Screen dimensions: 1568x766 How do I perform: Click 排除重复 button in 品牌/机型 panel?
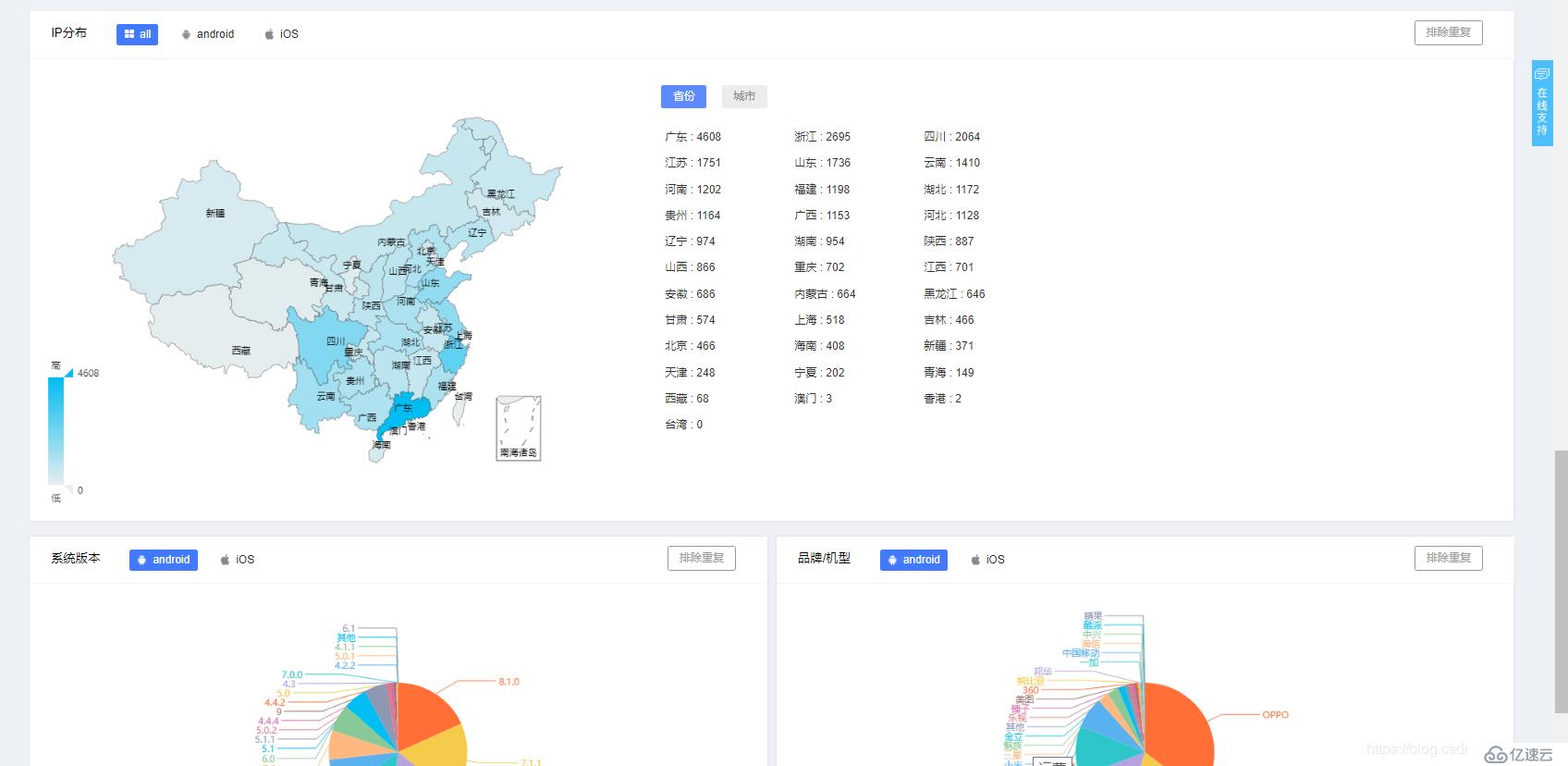1448,558
